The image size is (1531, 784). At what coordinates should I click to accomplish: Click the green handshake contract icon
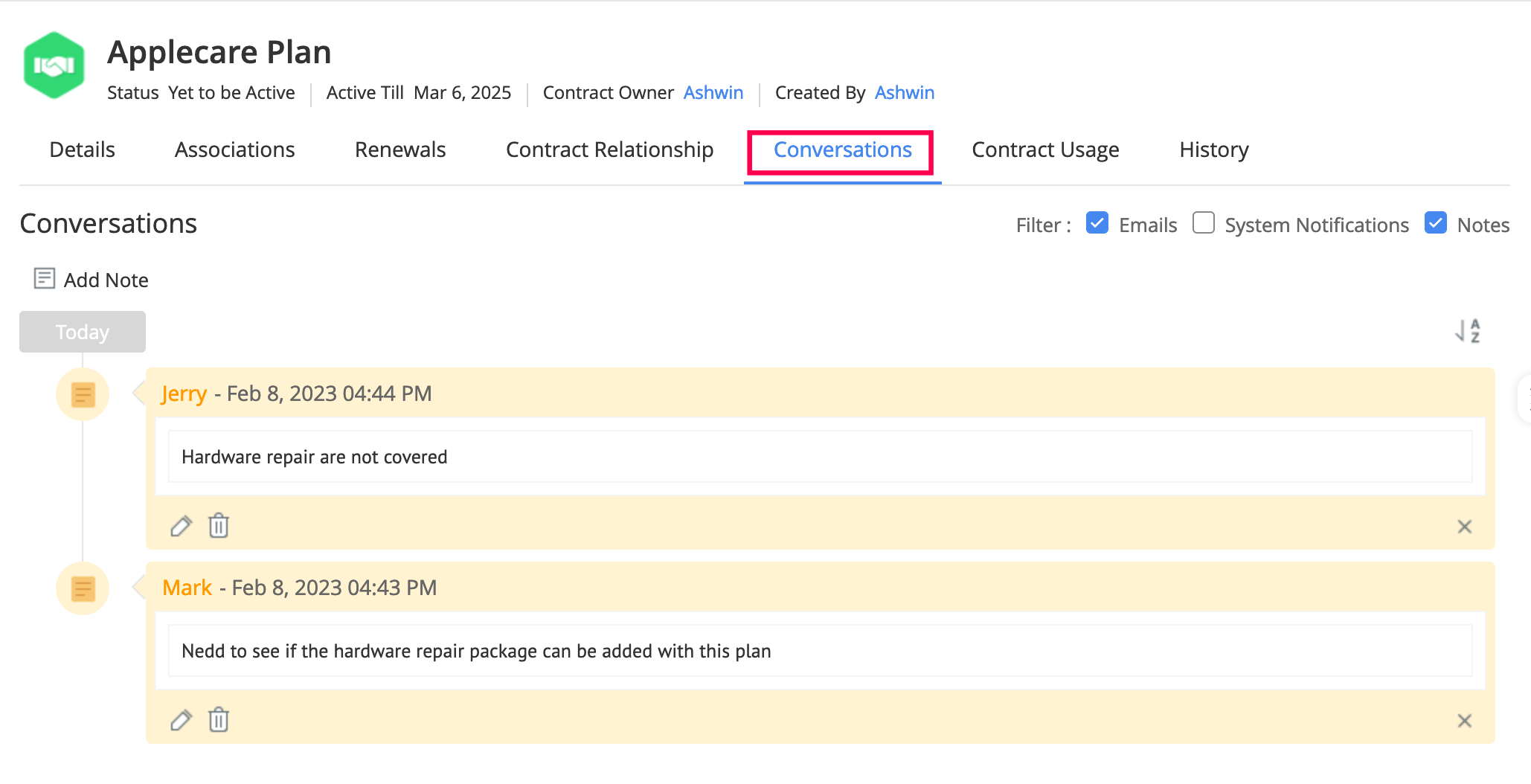(54, 65)
